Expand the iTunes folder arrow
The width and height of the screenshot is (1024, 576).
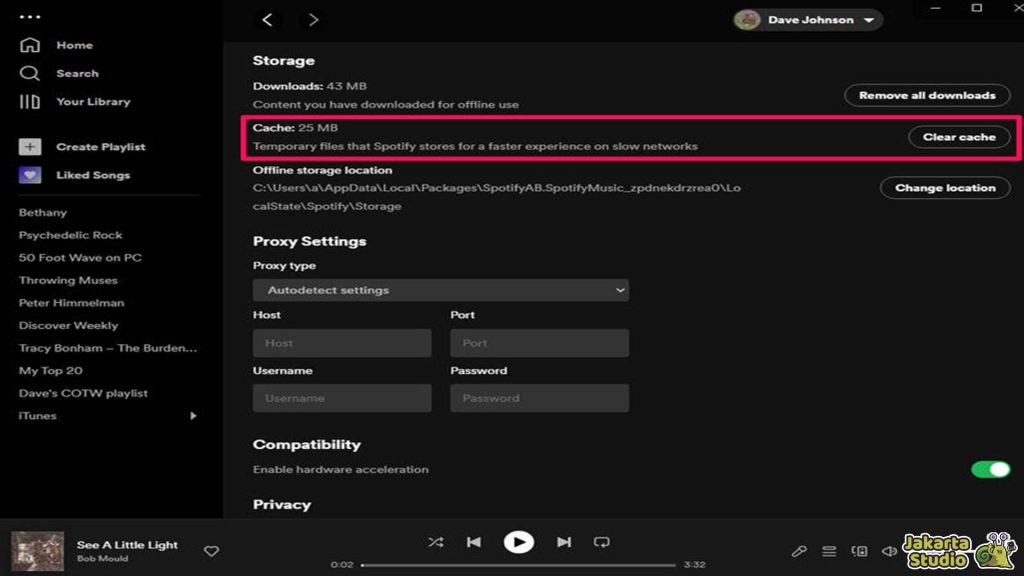[x=193, y=416]
